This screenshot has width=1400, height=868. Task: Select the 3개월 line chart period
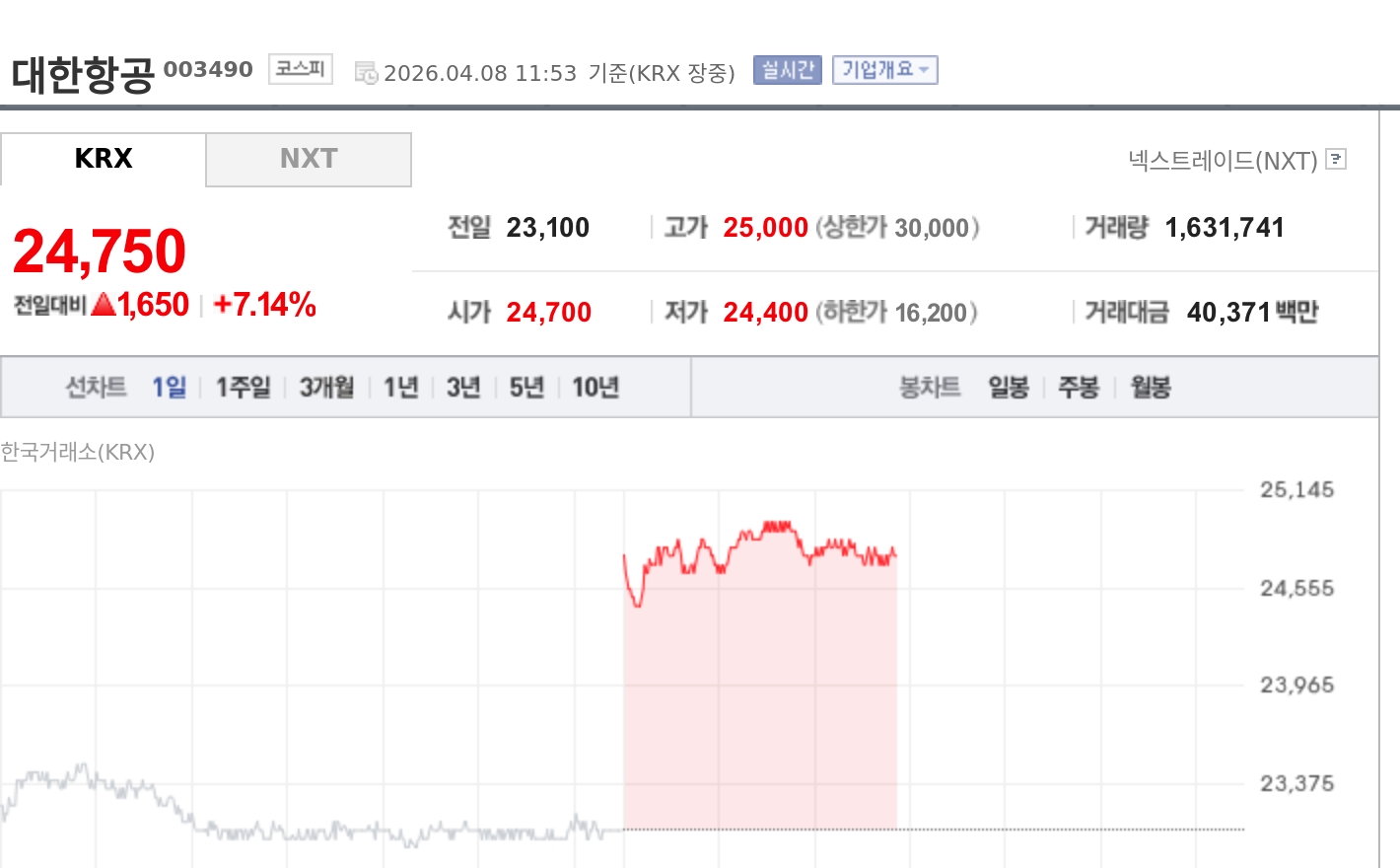pyautogui.click(x=326, y=388)
